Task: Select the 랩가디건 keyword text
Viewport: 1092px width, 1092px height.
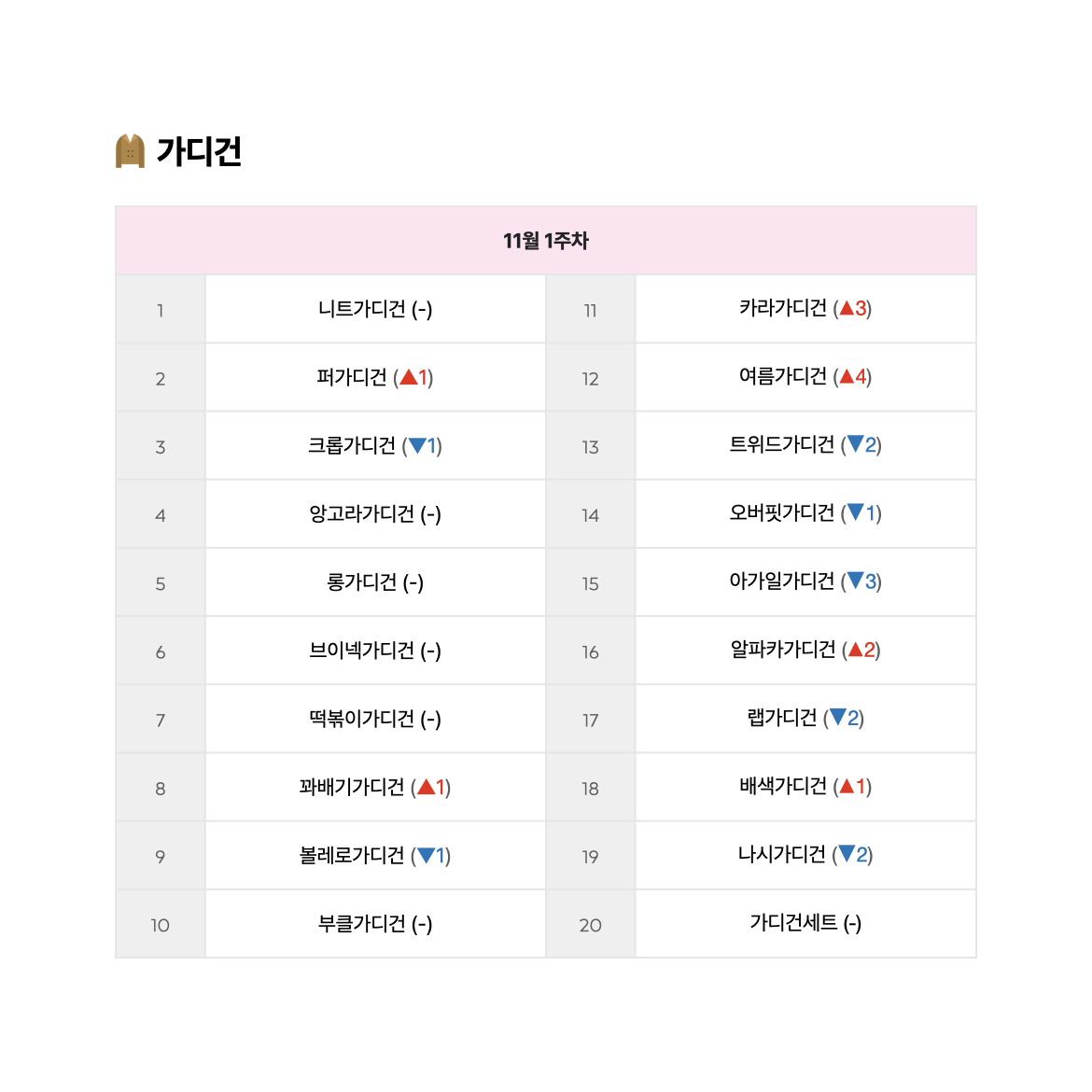Action: pos(782,718)
